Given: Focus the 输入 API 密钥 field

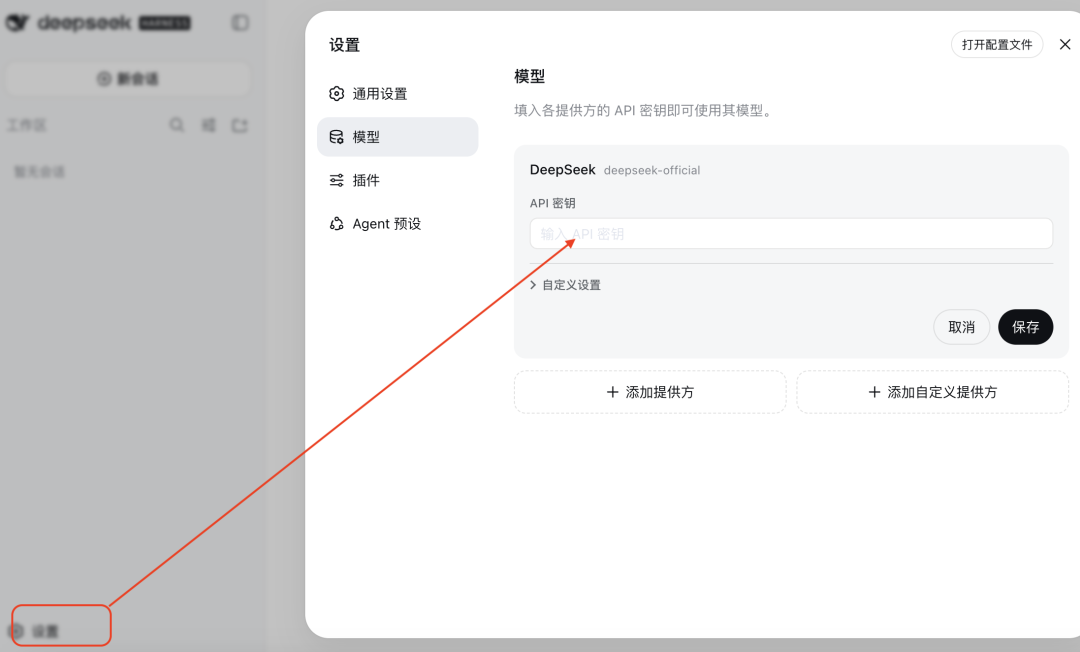Looking at the screenshot, I should [x=791, y=234].
